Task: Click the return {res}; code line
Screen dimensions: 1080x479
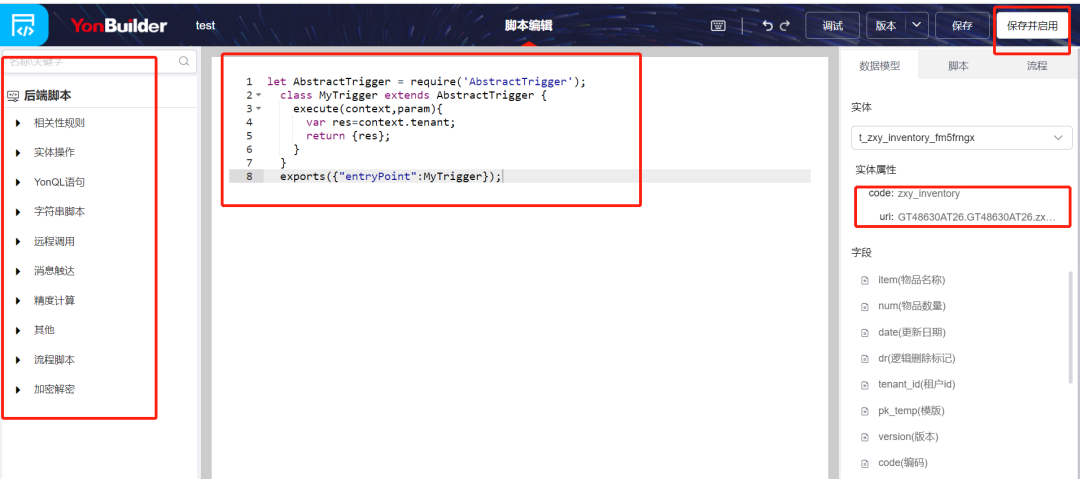Action: 348,136
